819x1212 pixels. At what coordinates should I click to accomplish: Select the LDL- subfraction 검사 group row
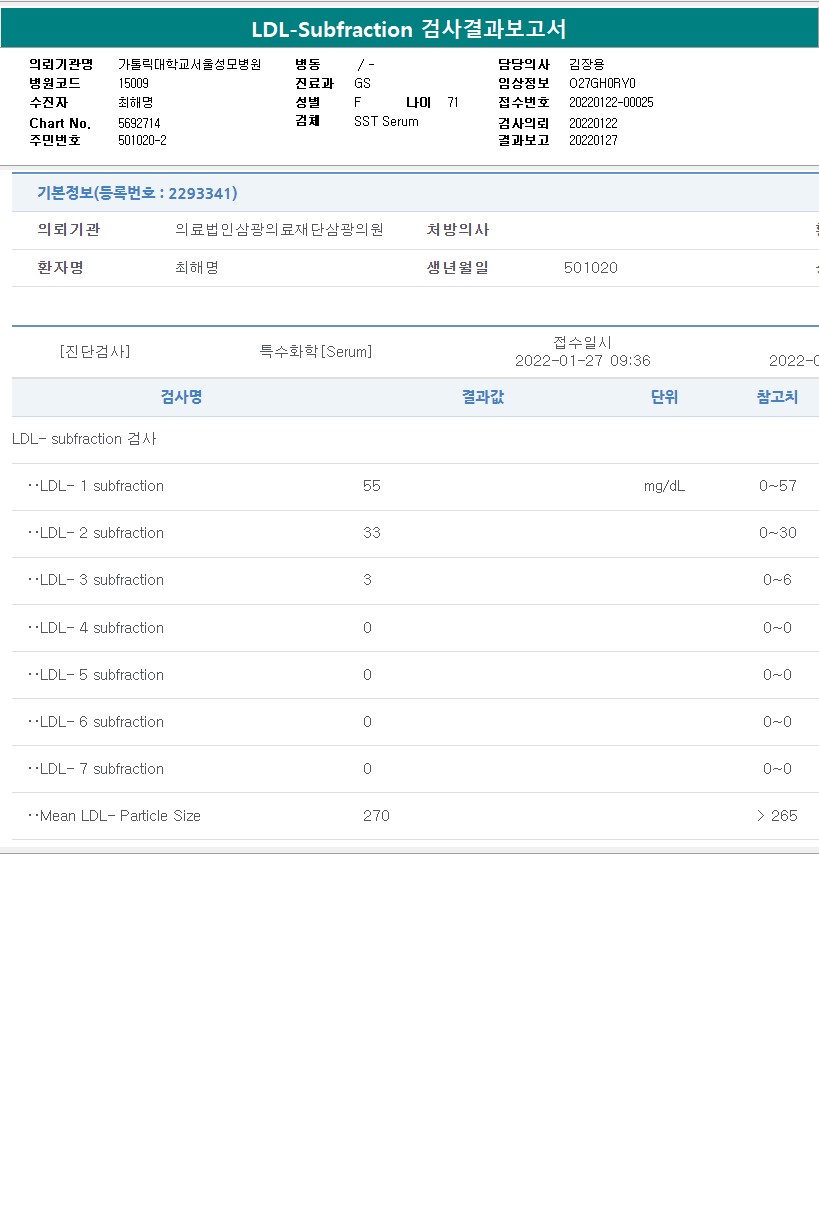tap(415, 439)
